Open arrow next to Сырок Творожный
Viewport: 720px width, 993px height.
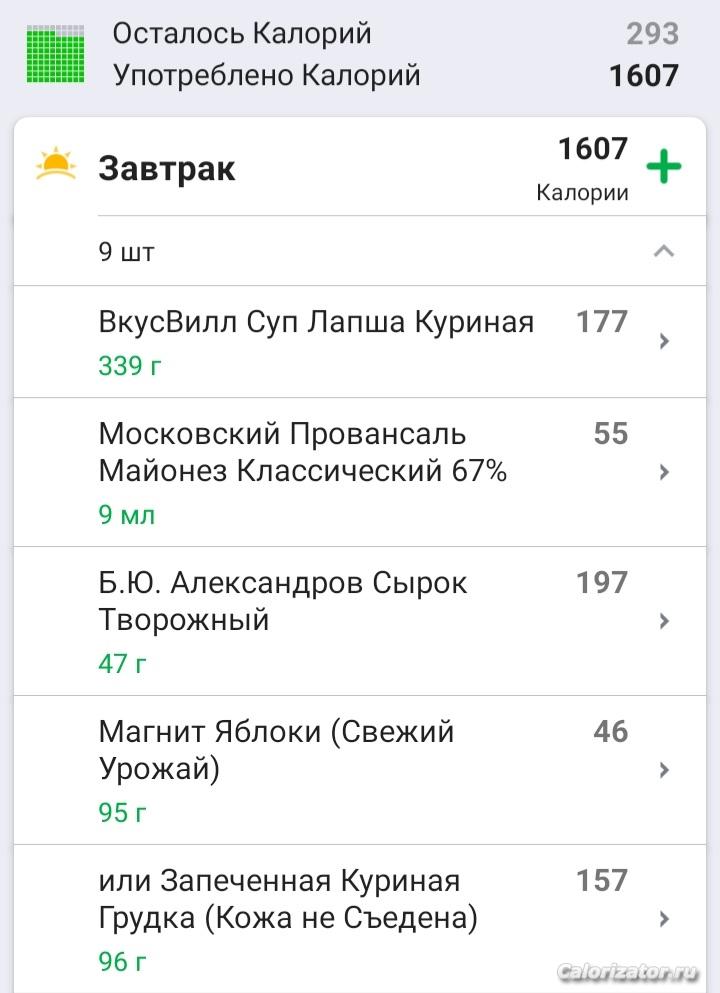point(664,621)
